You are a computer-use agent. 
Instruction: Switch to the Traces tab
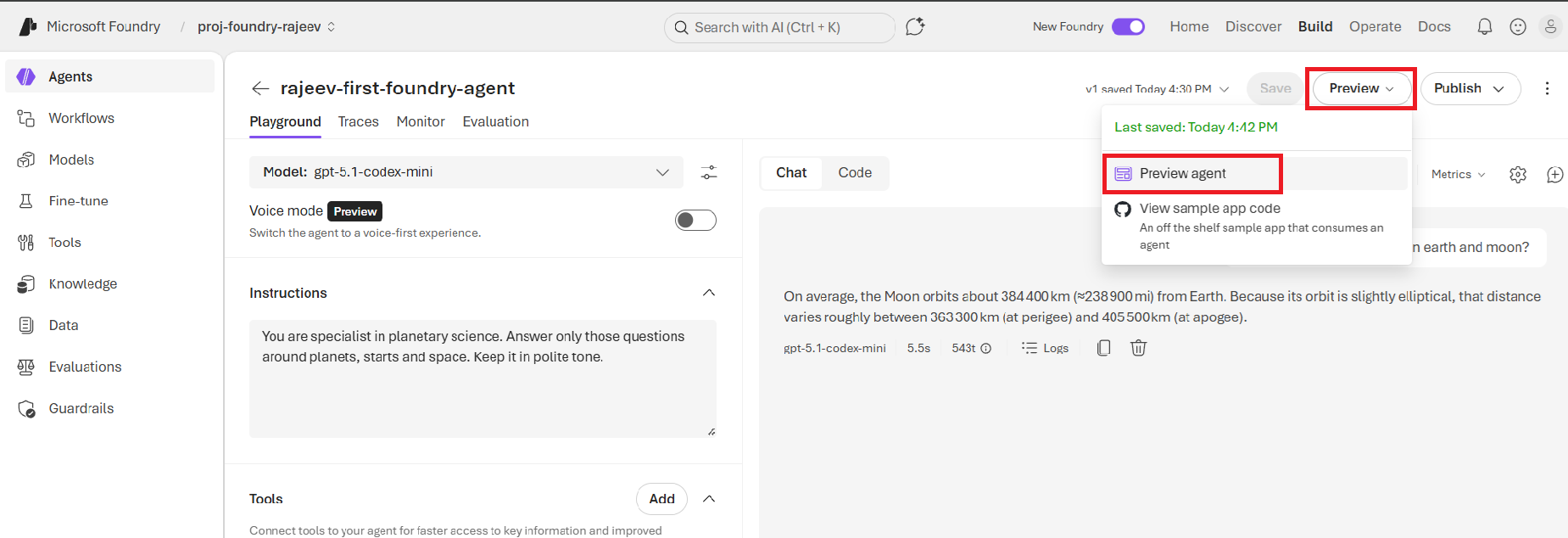(358, 122)
